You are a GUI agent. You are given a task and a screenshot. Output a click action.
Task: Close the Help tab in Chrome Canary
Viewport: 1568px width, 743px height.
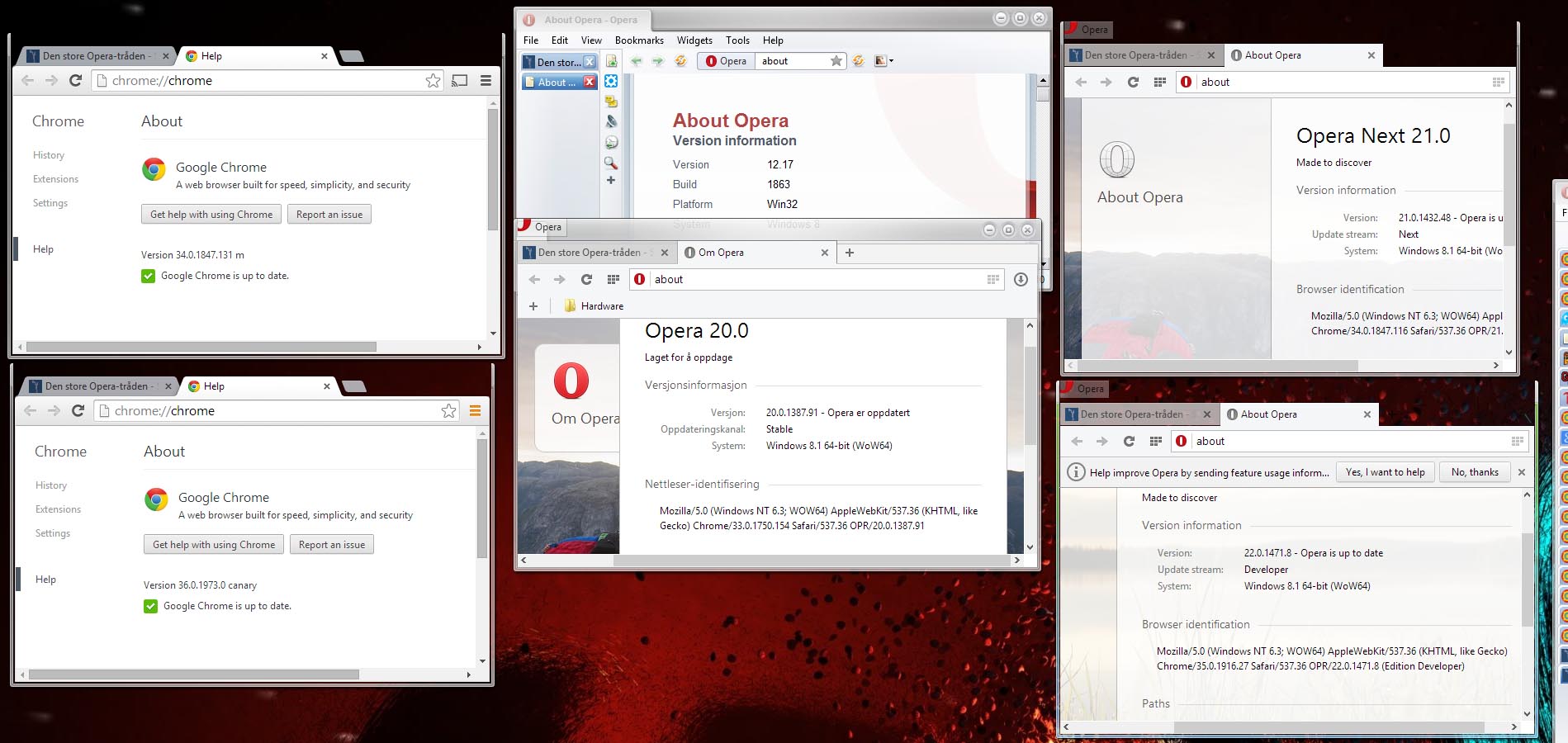[327, 386]
